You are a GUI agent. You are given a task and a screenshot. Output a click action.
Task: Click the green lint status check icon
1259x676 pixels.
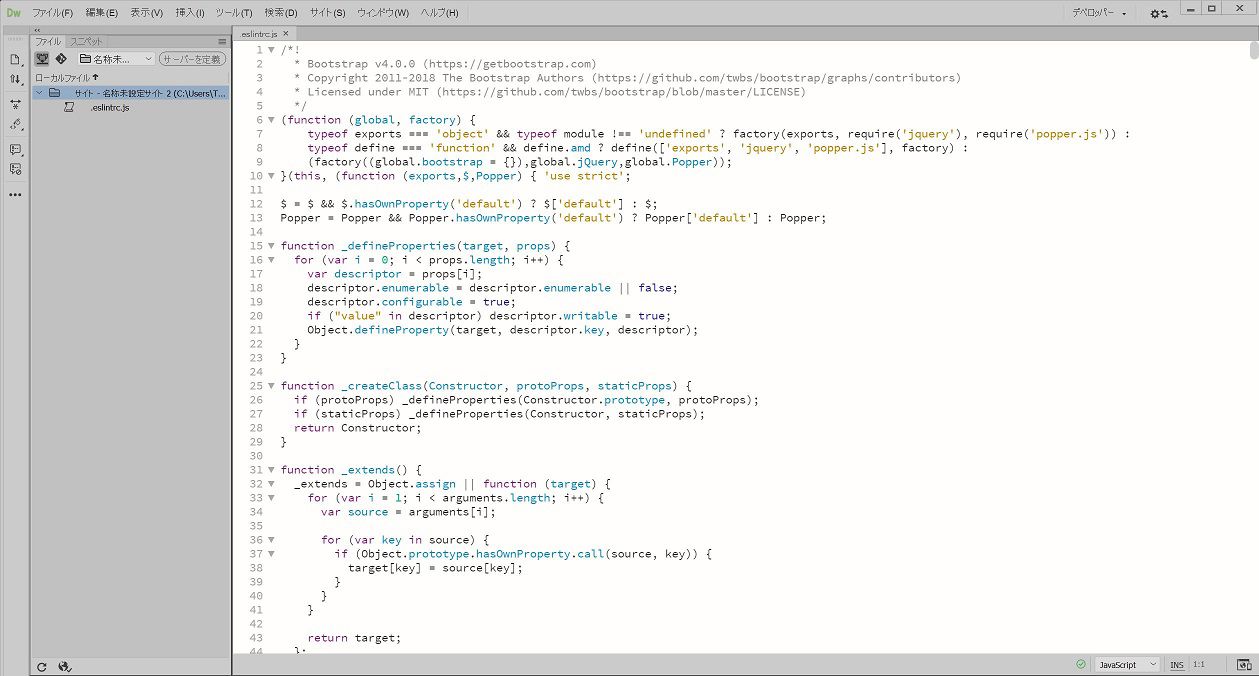click(1082, 664)
